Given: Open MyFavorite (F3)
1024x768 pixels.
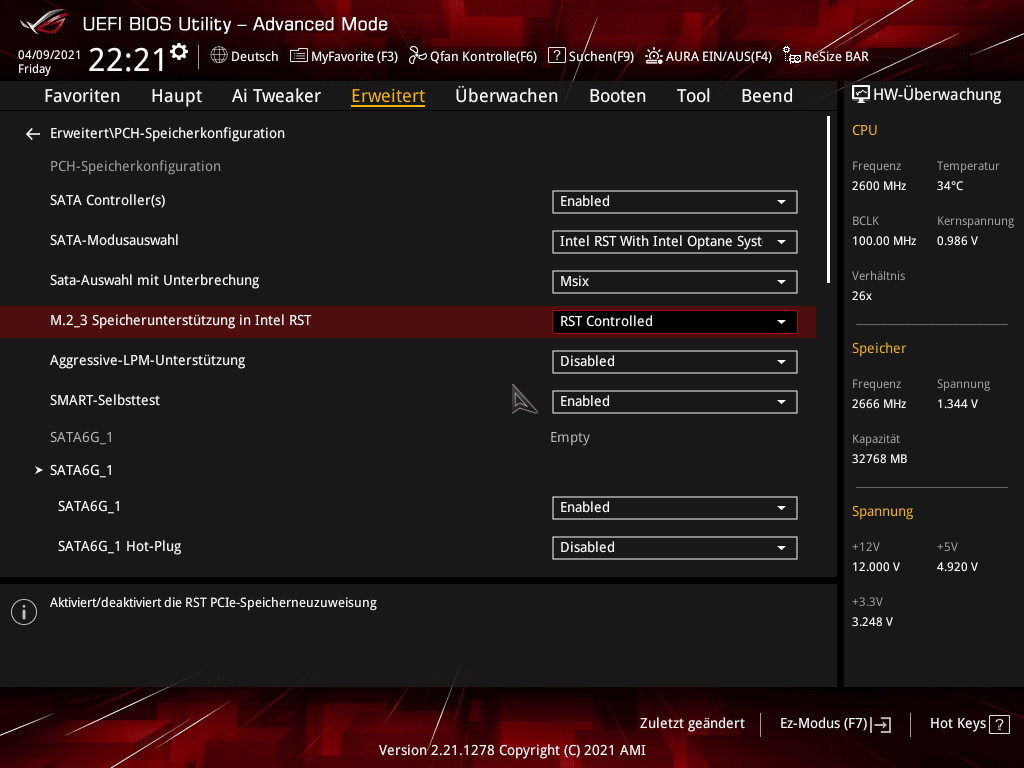Looking at the screenshot, I should point(344,56).
